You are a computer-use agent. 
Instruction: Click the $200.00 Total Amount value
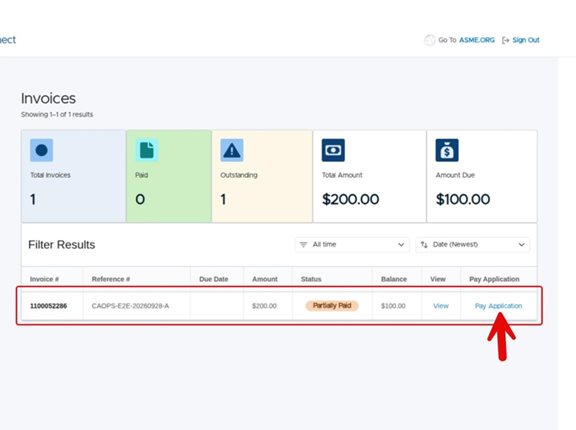[x=350, y=199]
